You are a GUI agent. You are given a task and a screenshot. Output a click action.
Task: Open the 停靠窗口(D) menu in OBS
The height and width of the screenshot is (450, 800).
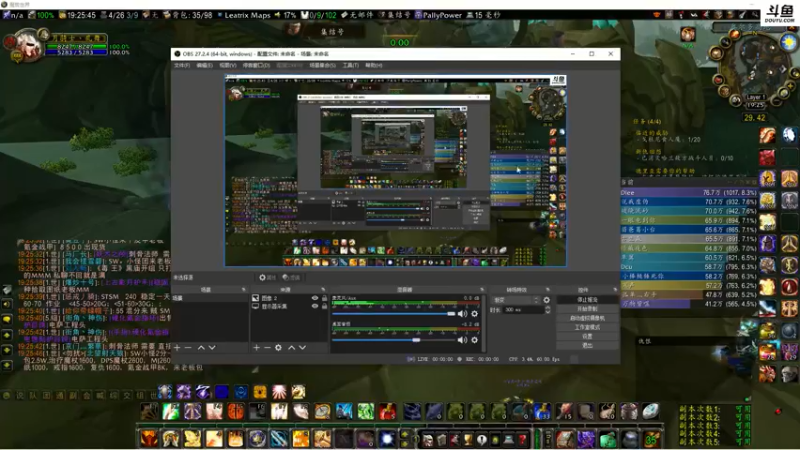pos(256,65)
